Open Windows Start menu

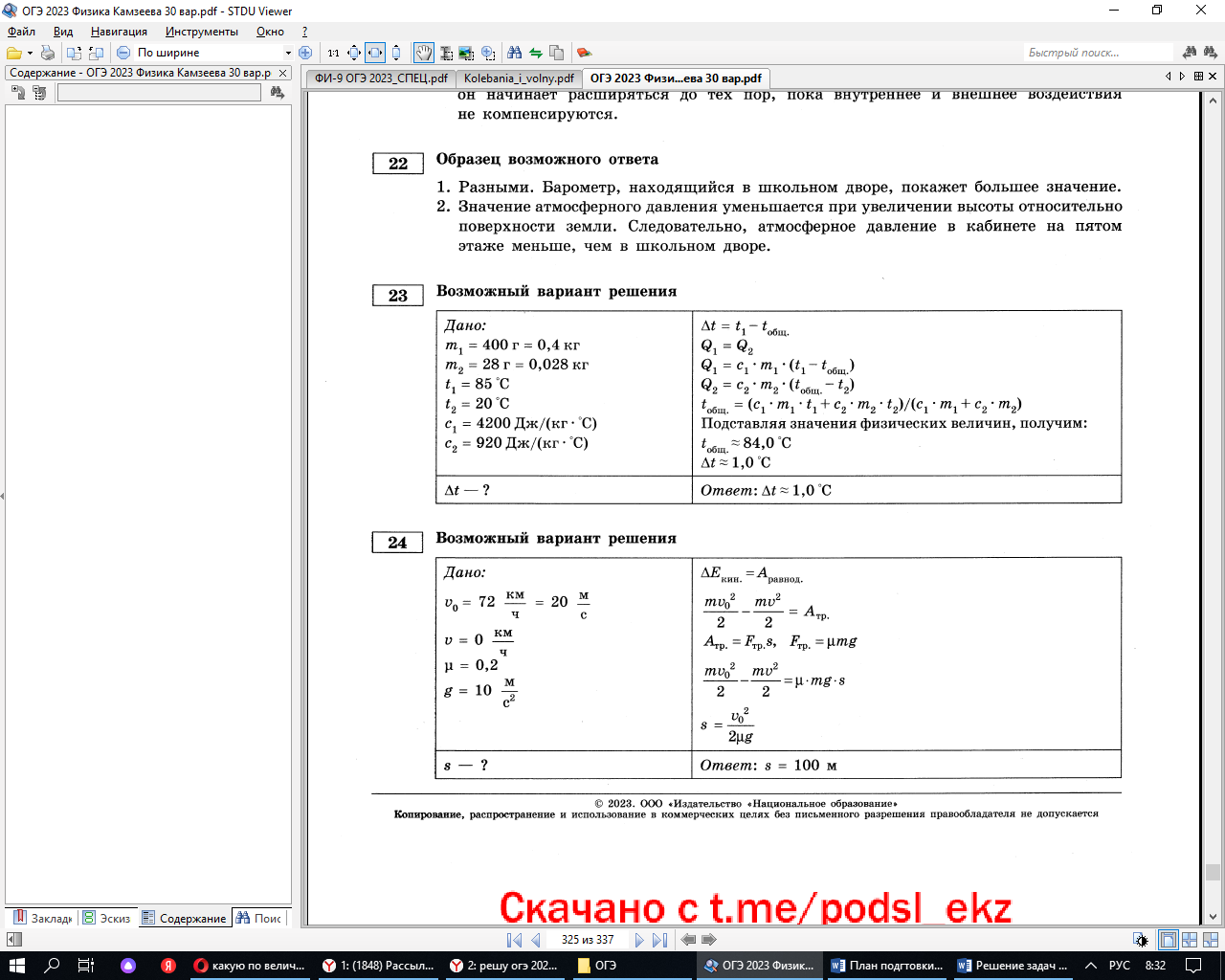pos(17,966)
